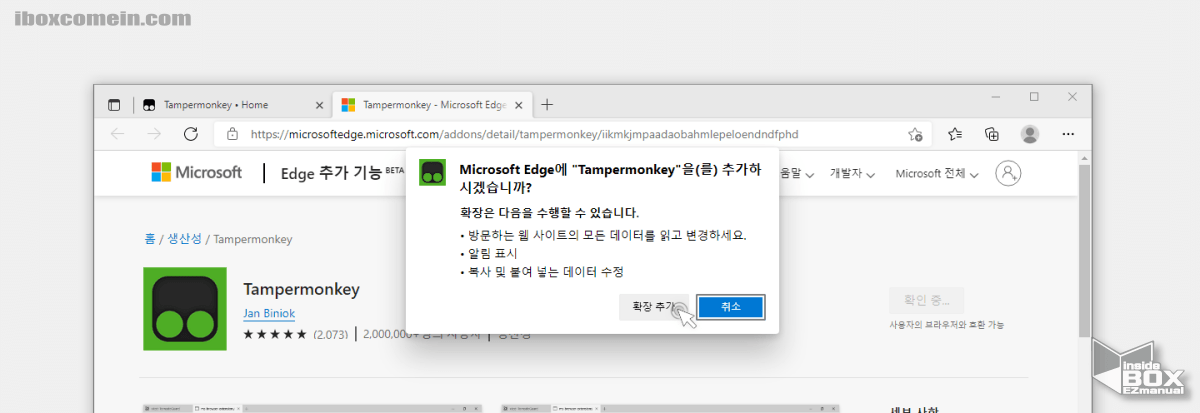Open Settings and more ellipsis menu
The image size is (1200, 413).
point(1068,134)
